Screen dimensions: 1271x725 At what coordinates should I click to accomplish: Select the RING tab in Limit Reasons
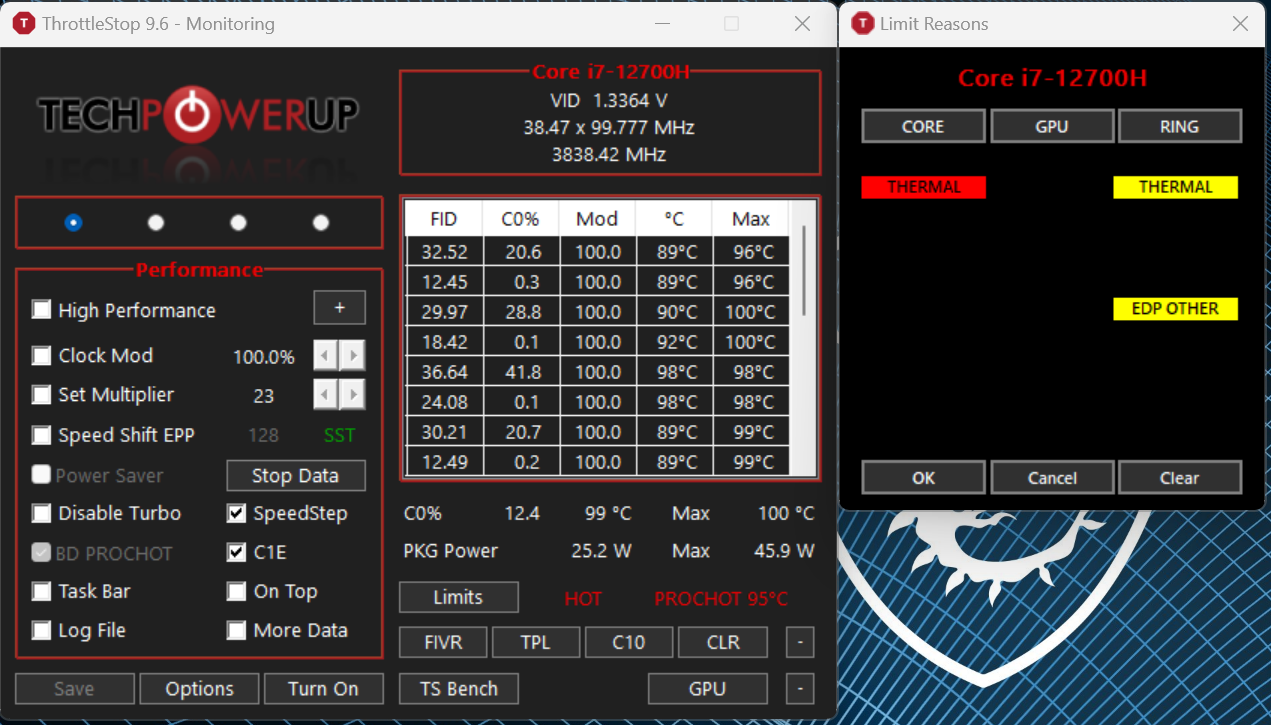click(x=1180, y=126)
